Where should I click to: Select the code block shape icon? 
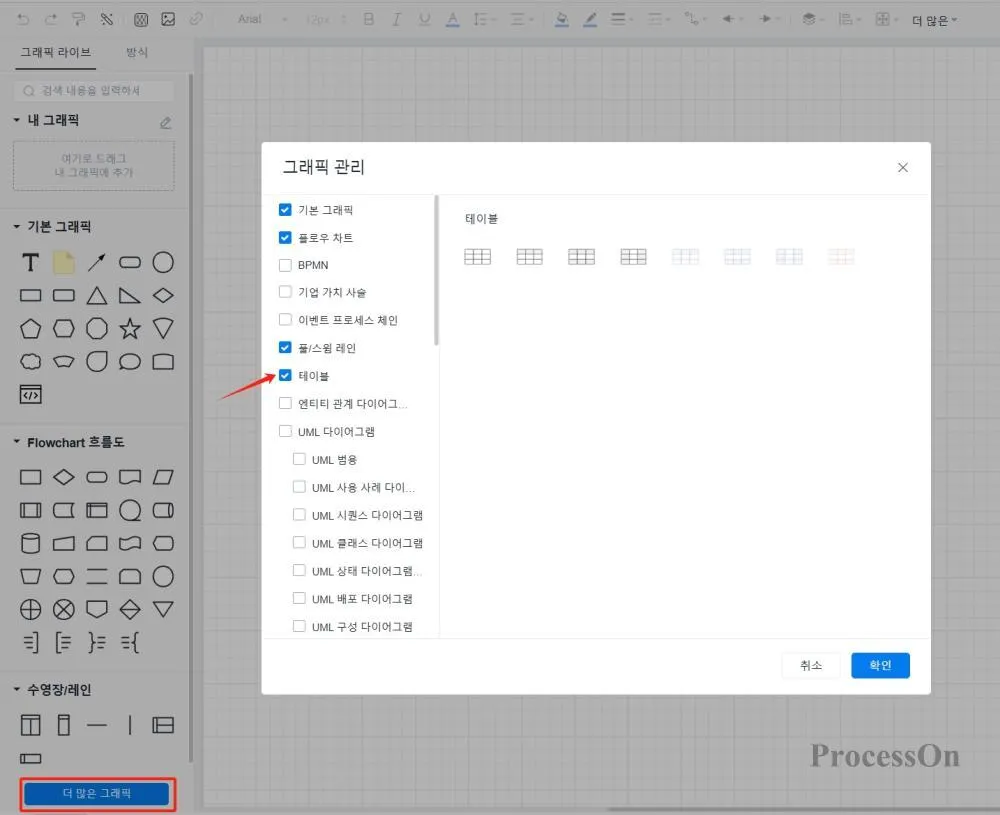pos(31,395)
